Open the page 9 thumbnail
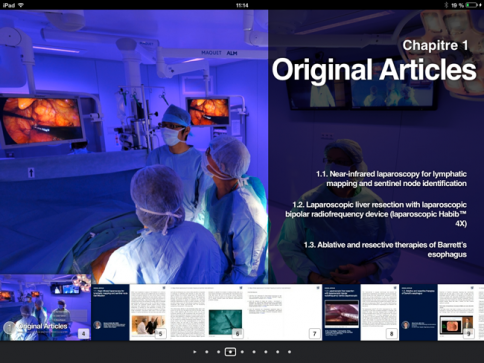Image resolution: width=484 pixels, height=363 pixels. tap(442, 312)
